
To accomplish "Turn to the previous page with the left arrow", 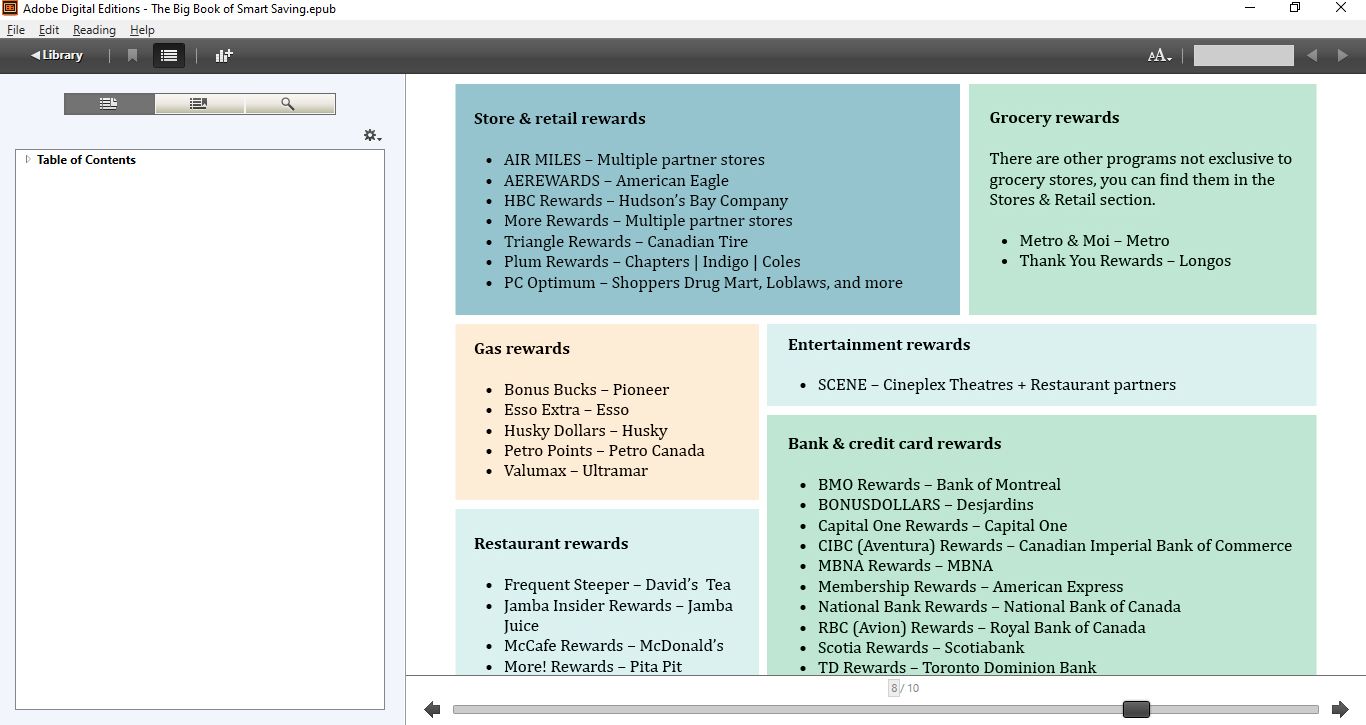I will [432, 709].
